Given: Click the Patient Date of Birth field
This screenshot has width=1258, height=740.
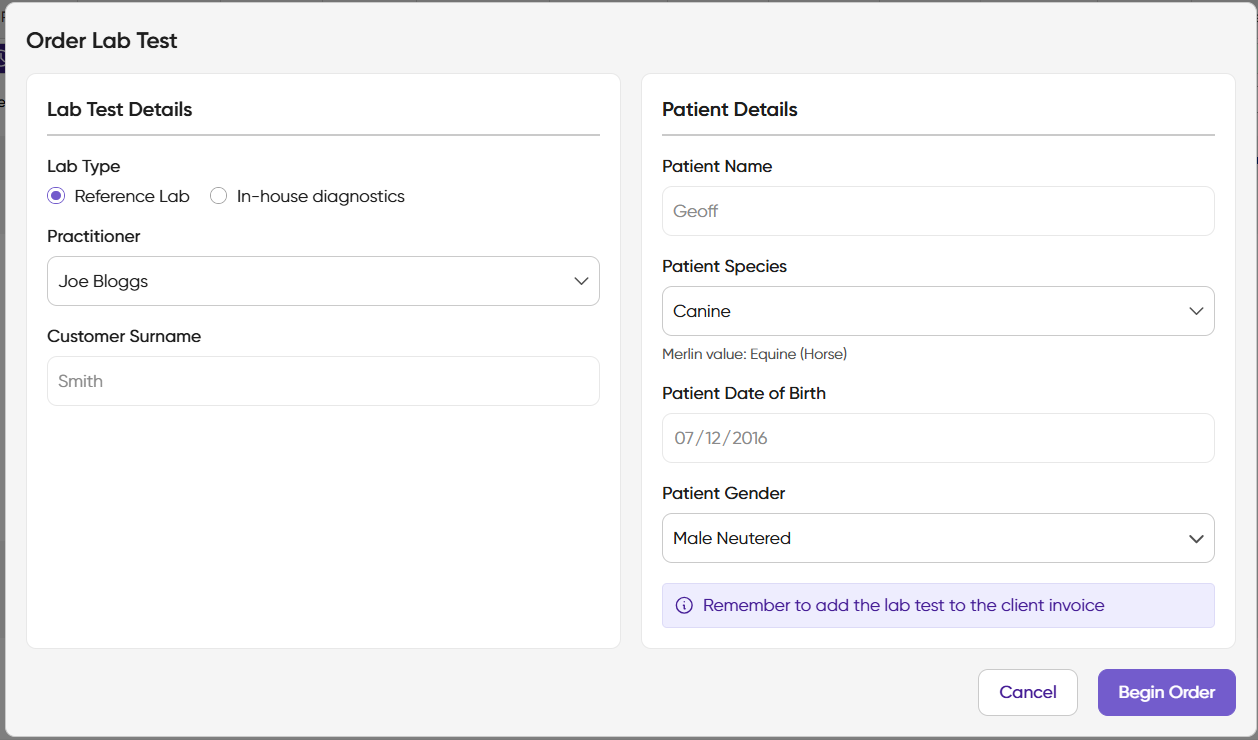Looking at the screenshot, I should click(x=937, y=438).
